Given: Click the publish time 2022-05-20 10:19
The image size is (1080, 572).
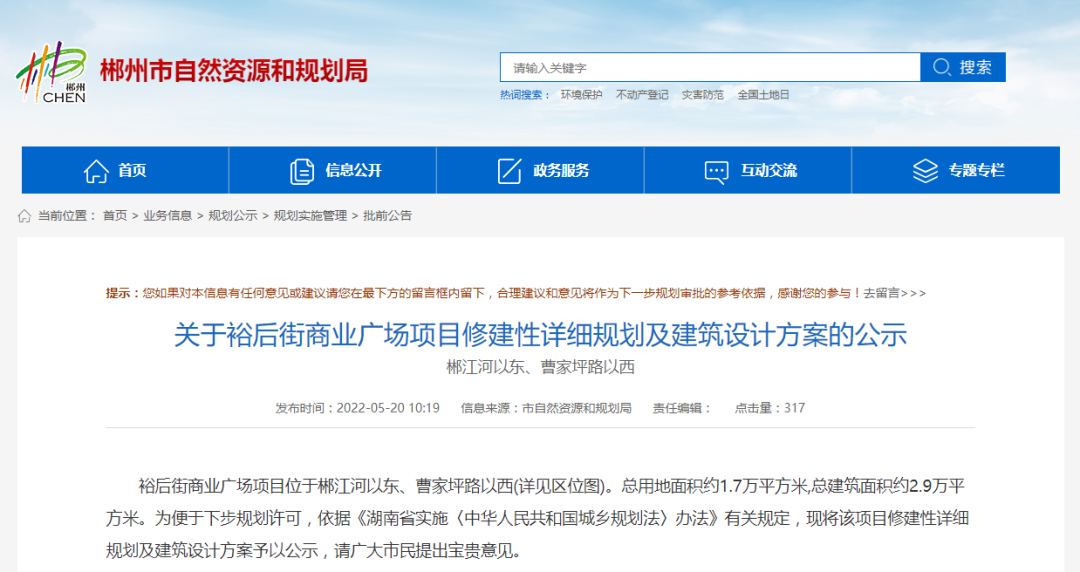Looking at the screenshot, I should coord(388,408).
